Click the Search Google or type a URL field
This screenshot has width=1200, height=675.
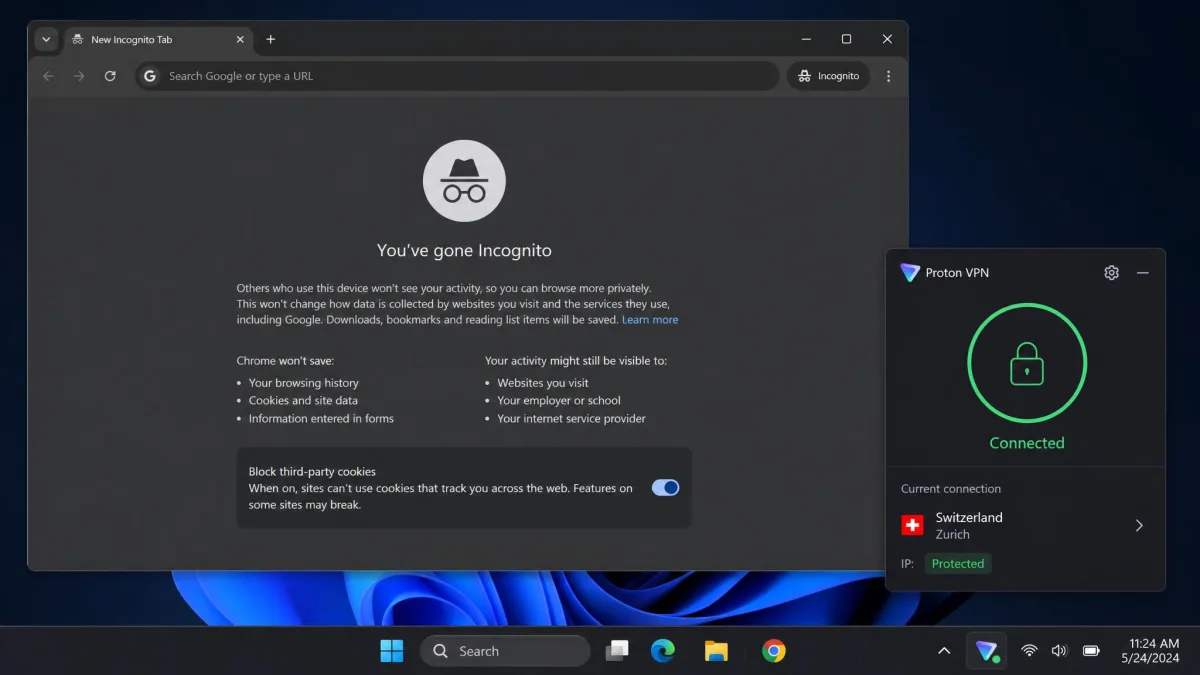(x=458, y=76)
